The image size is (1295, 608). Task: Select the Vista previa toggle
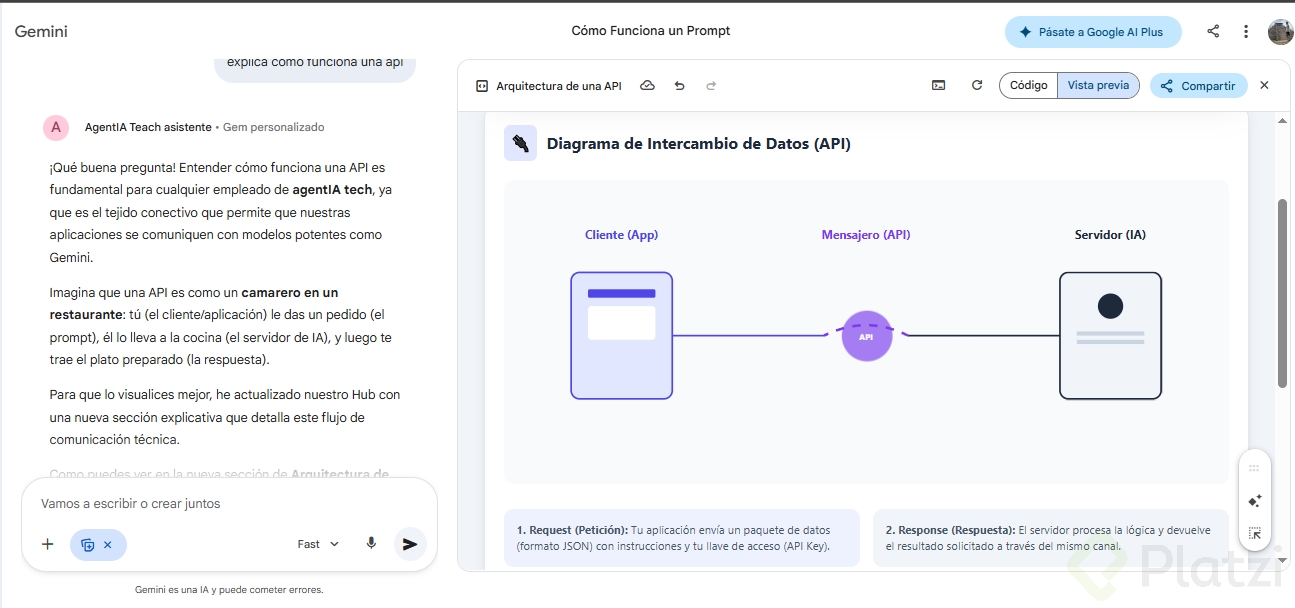click(x=1098, y=86)
